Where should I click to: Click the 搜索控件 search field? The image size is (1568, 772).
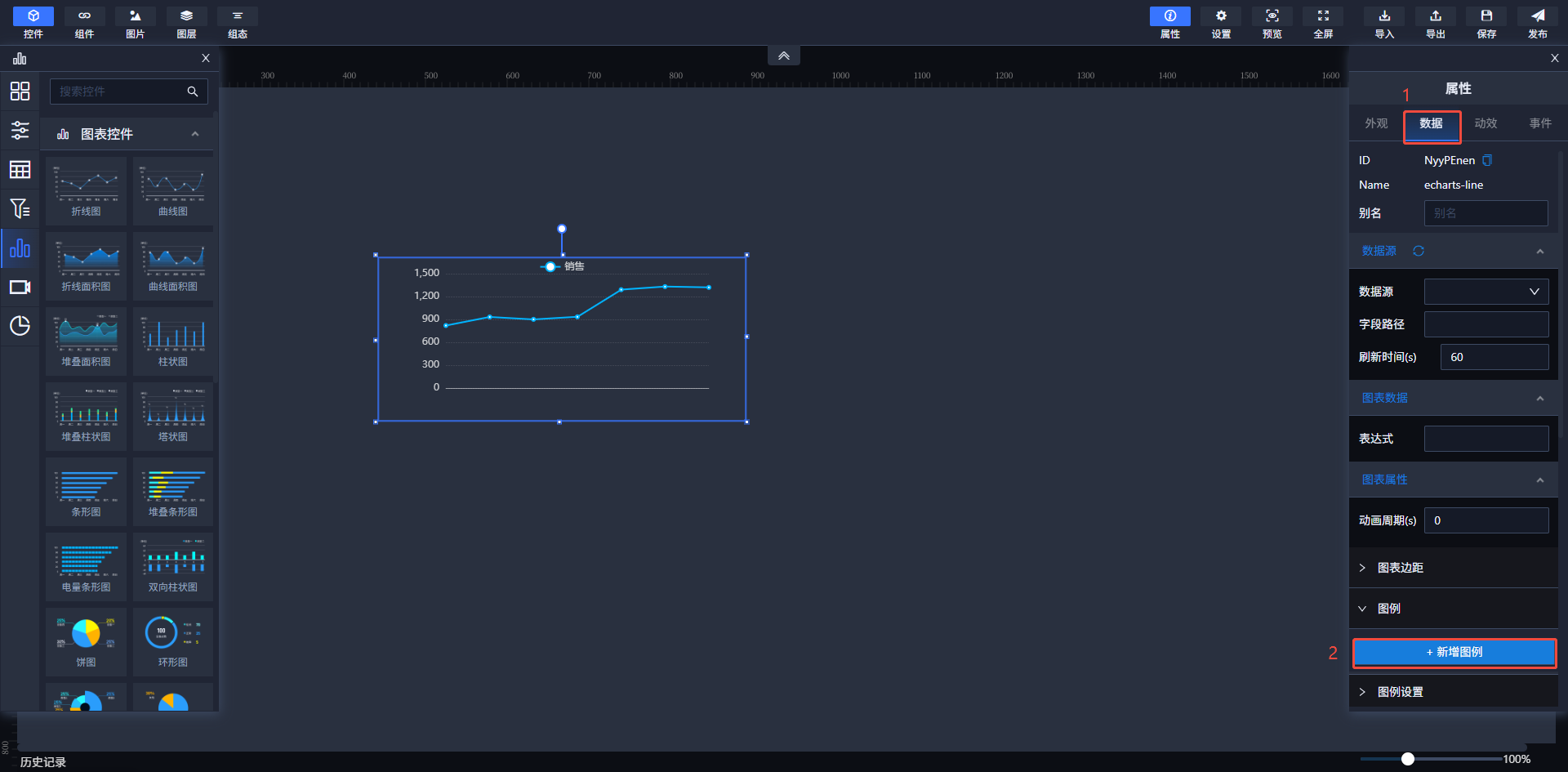[x=118, y=91]
